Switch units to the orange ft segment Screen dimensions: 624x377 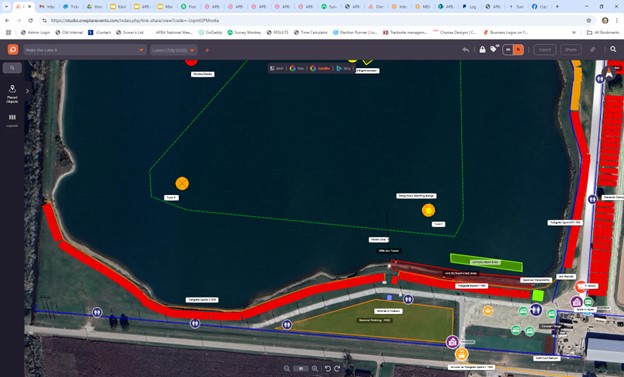(518, 50)
